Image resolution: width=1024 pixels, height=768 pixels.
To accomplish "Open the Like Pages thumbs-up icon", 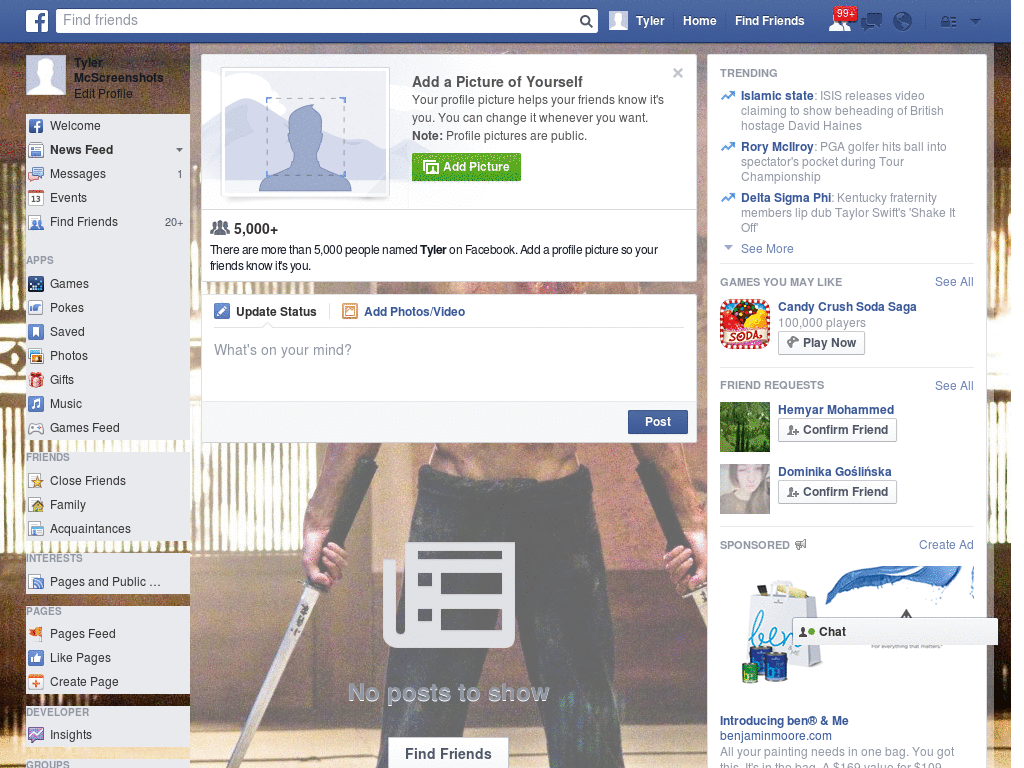I will [x=36, y=658].
